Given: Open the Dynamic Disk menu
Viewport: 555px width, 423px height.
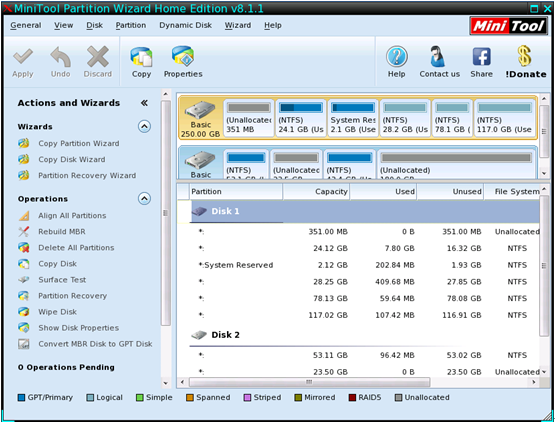Looking at the screenshot, I should pos(185,25).
